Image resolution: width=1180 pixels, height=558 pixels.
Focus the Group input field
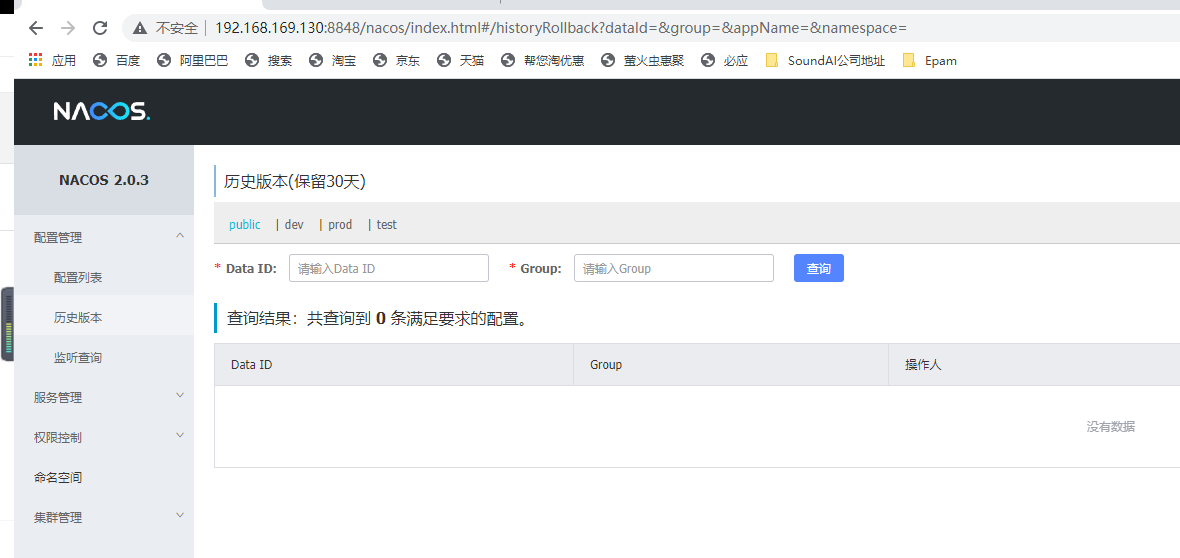pos(674,268)
